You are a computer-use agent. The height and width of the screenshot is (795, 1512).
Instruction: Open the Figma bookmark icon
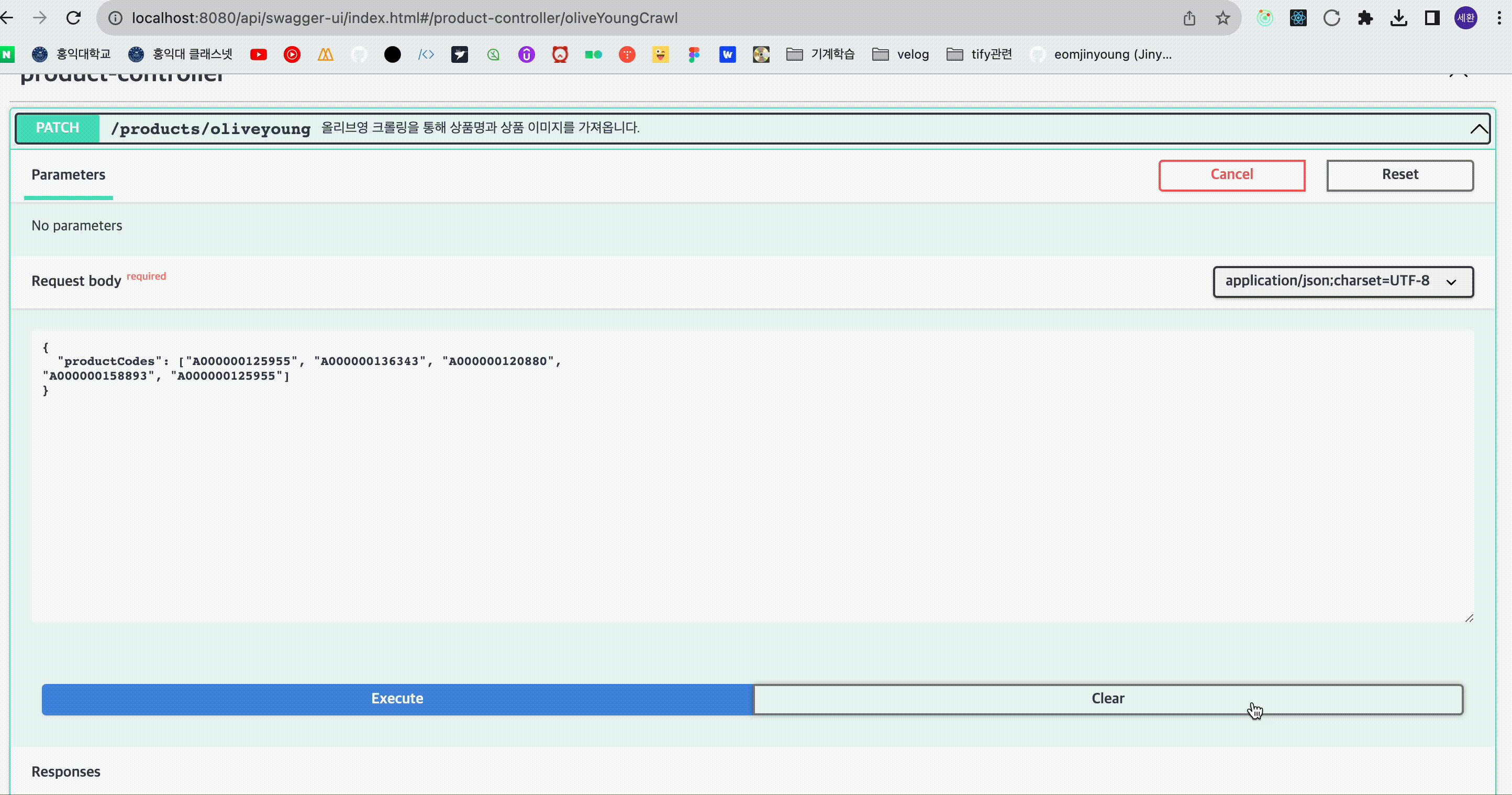click(694, 54)
